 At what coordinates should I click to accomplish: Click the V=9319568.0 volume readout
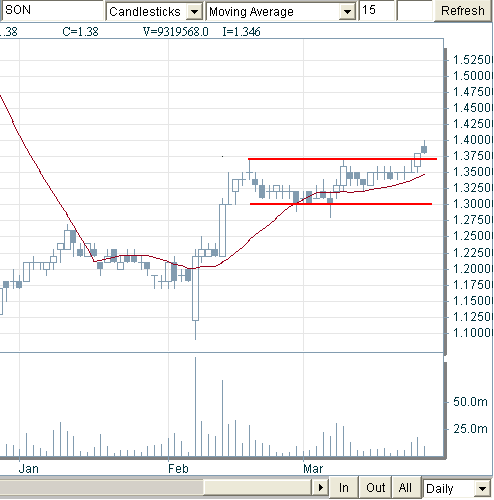[176, 32]
